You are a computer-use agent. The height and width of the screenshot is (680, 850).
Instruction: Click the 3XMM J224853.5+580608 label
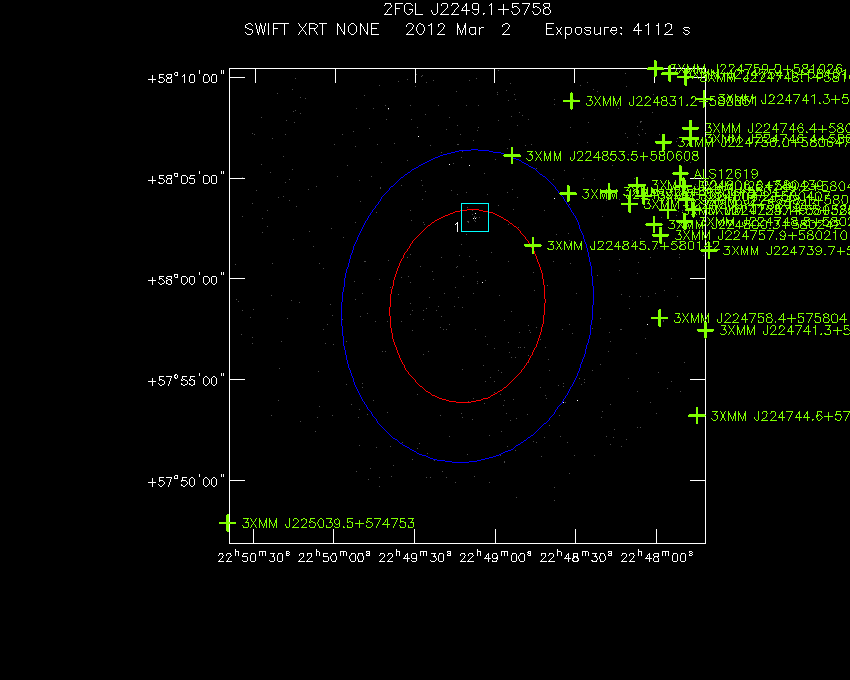click(613, 156)
